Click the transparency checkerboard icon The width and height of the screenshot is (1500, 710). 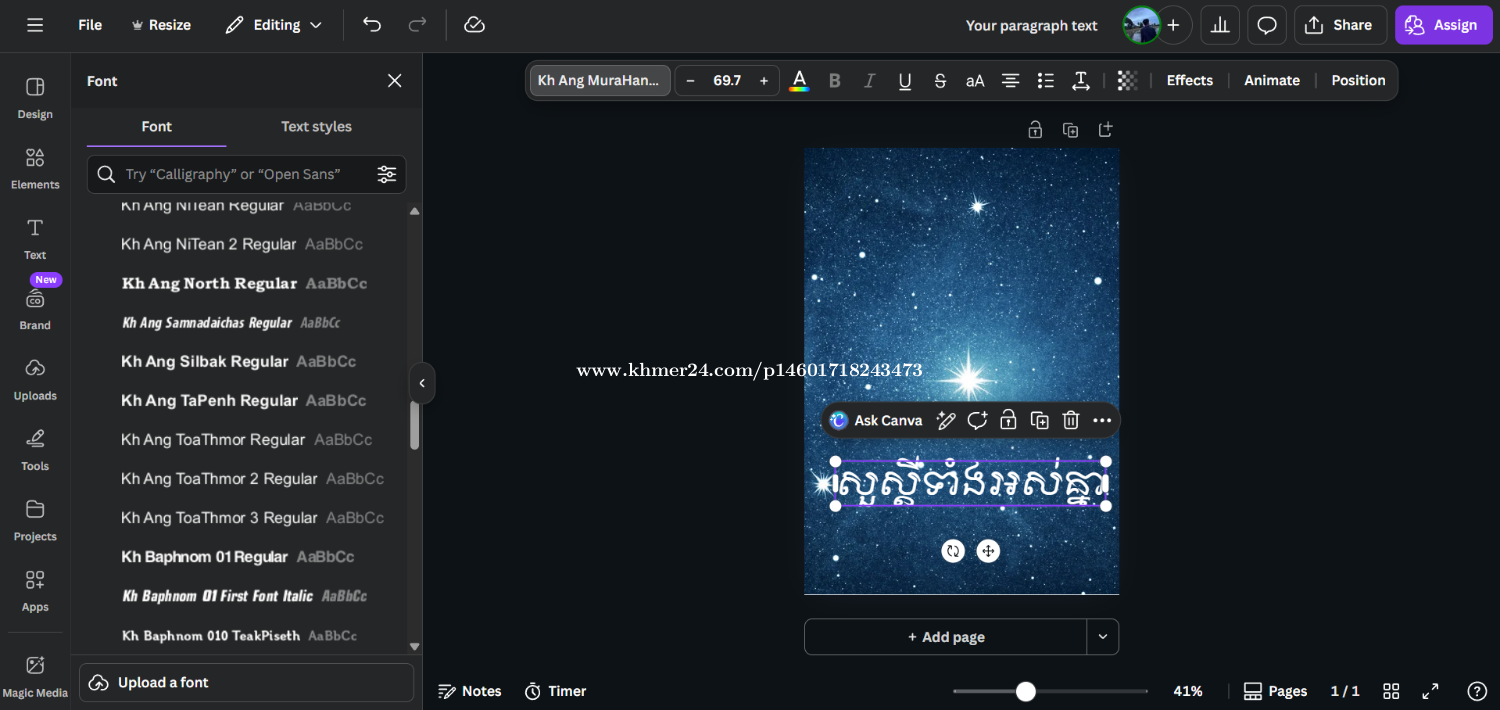(x=1127, y=81)
